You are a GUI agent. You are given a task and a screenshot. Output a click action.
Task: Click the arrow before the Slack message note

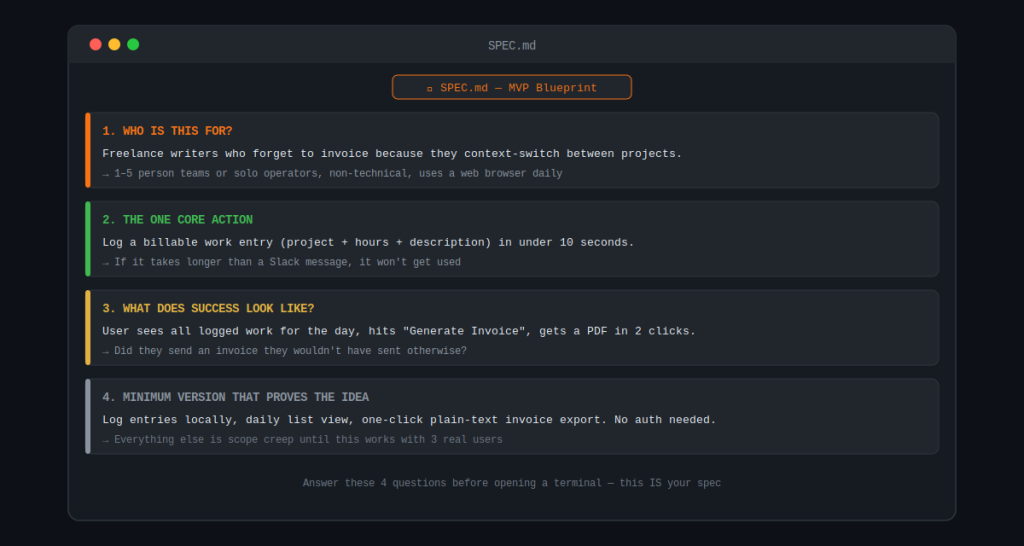click(x=106, y=263)
